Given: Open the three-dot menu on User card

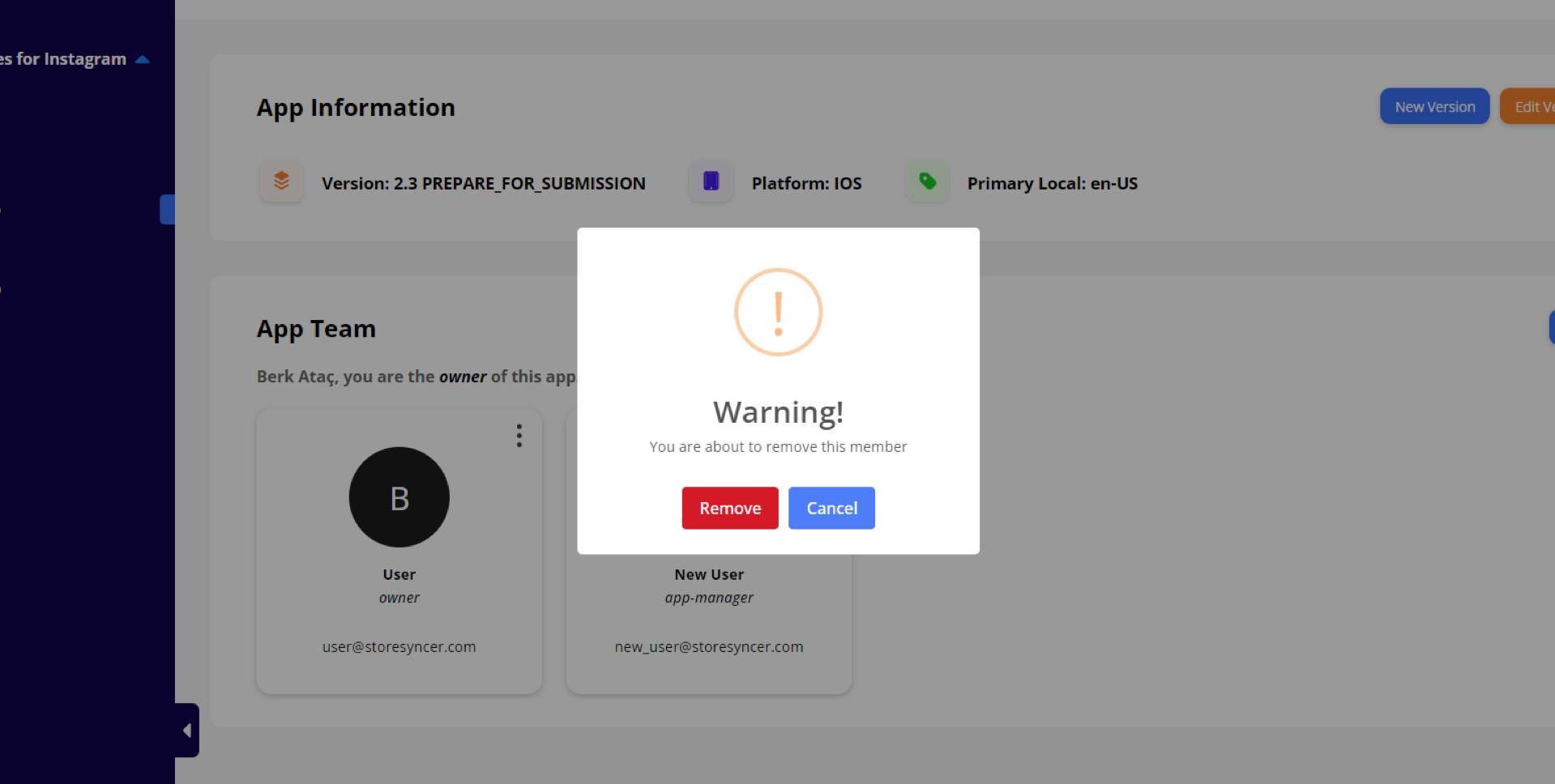Looking at the screenshot, I should coord(519,436).
